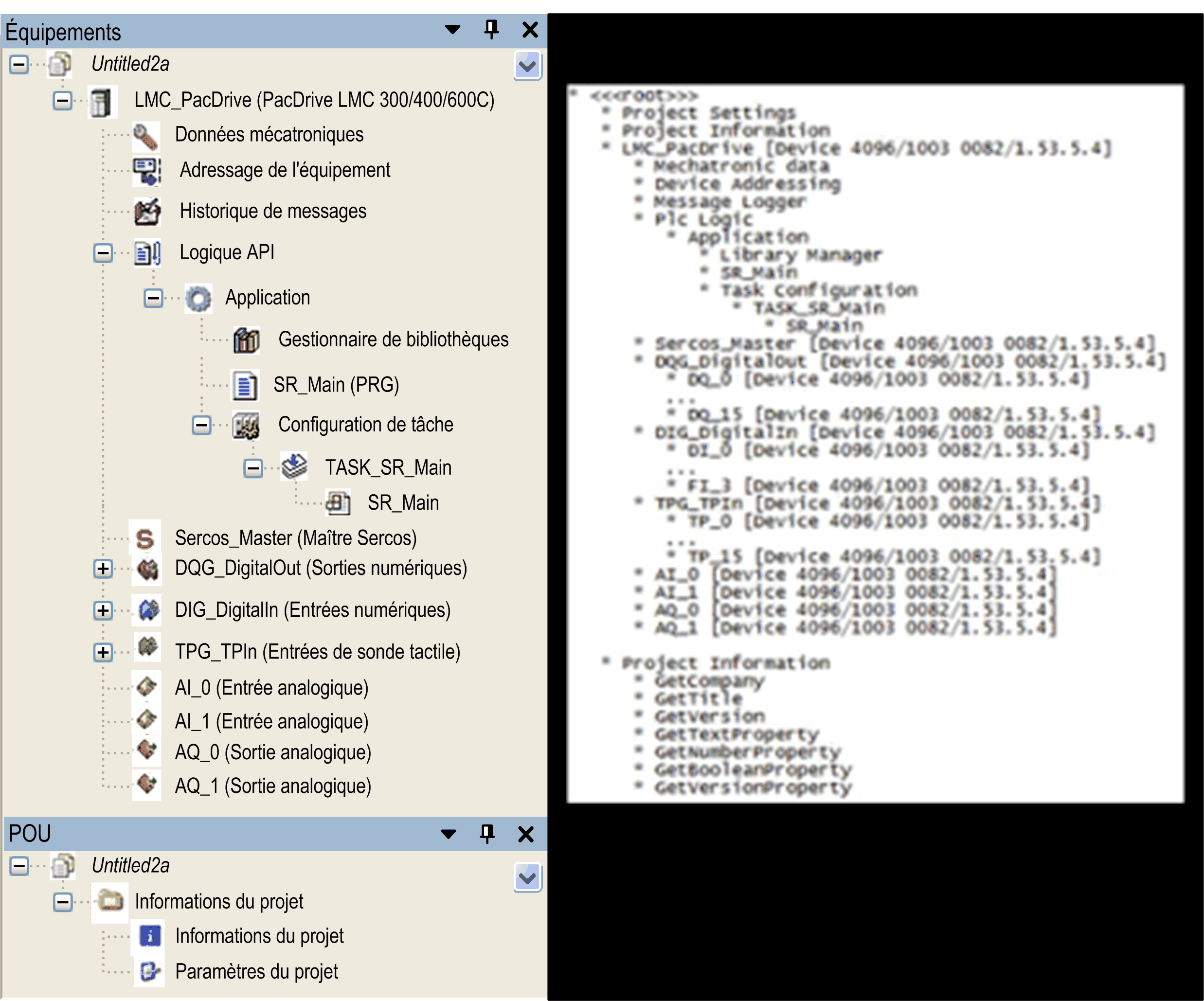Click the Configuration de tâche icon
Image resolution: width=1204 pixels, height=1001 pixels.
pyautogui.click(x=246, y=426)
